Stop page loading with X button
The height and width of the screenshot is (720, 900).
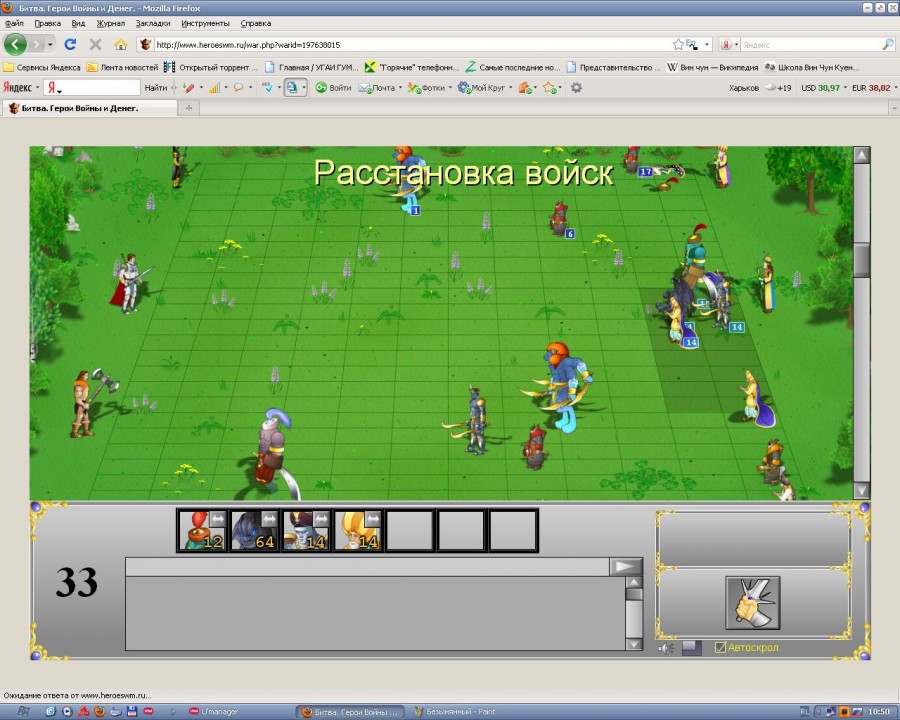(95, 44)
